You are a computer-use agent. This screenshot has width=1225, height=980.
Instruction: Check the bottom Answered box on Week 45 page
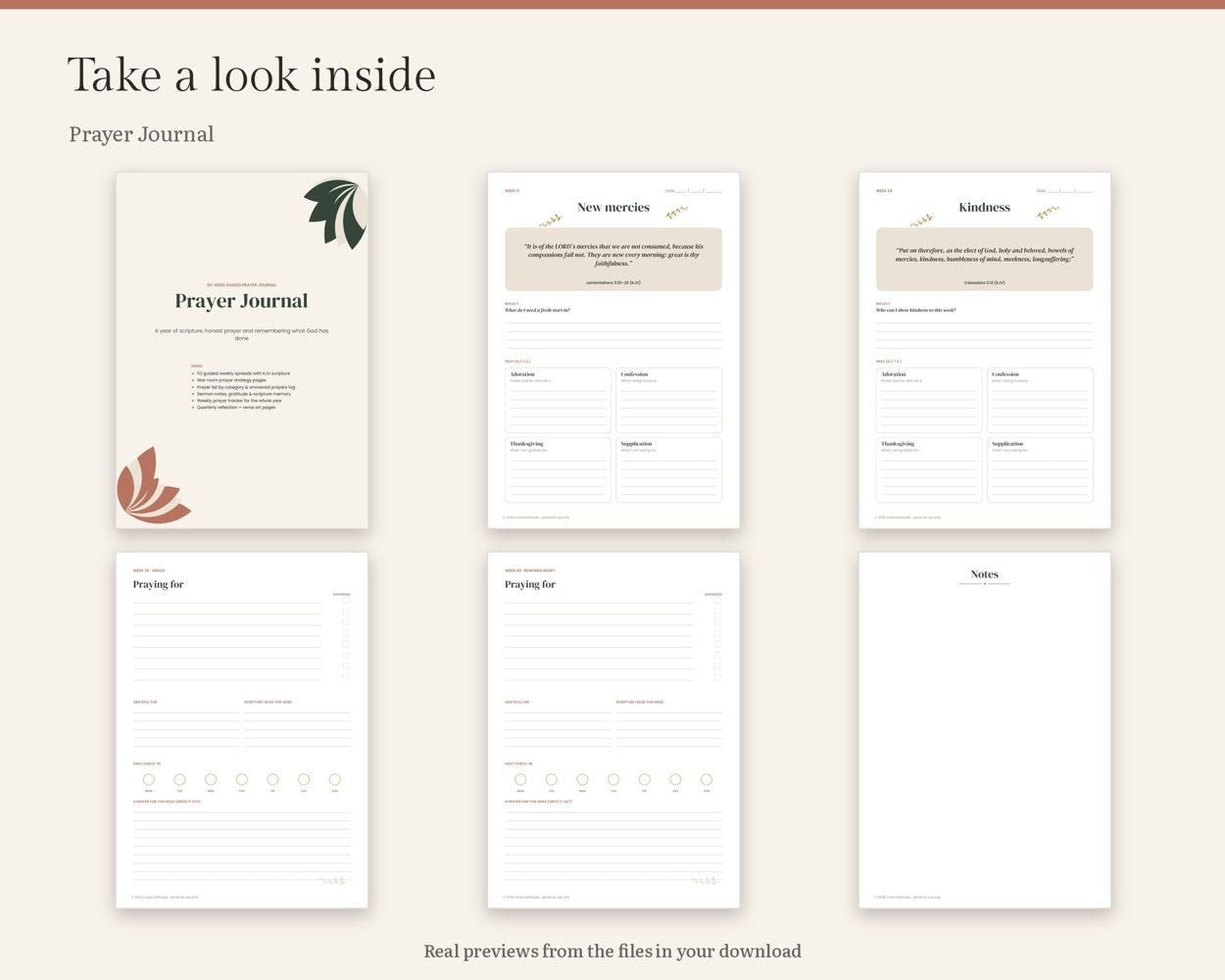point(717,677)
